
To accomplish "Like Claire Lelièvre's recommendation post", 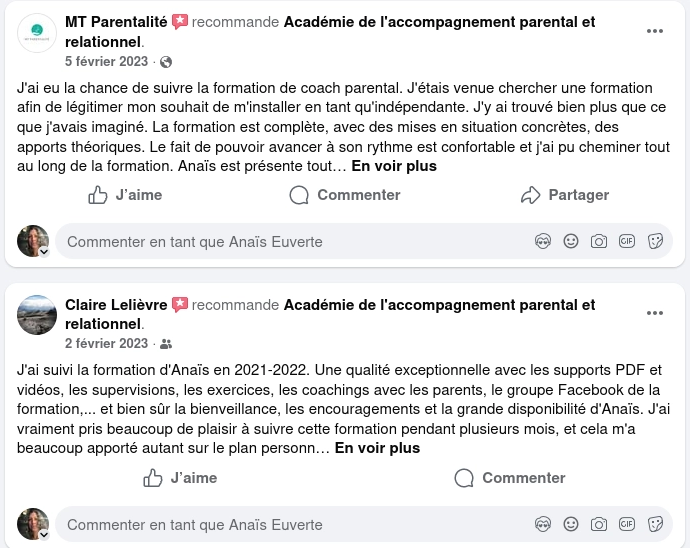I will coord(180,478).
